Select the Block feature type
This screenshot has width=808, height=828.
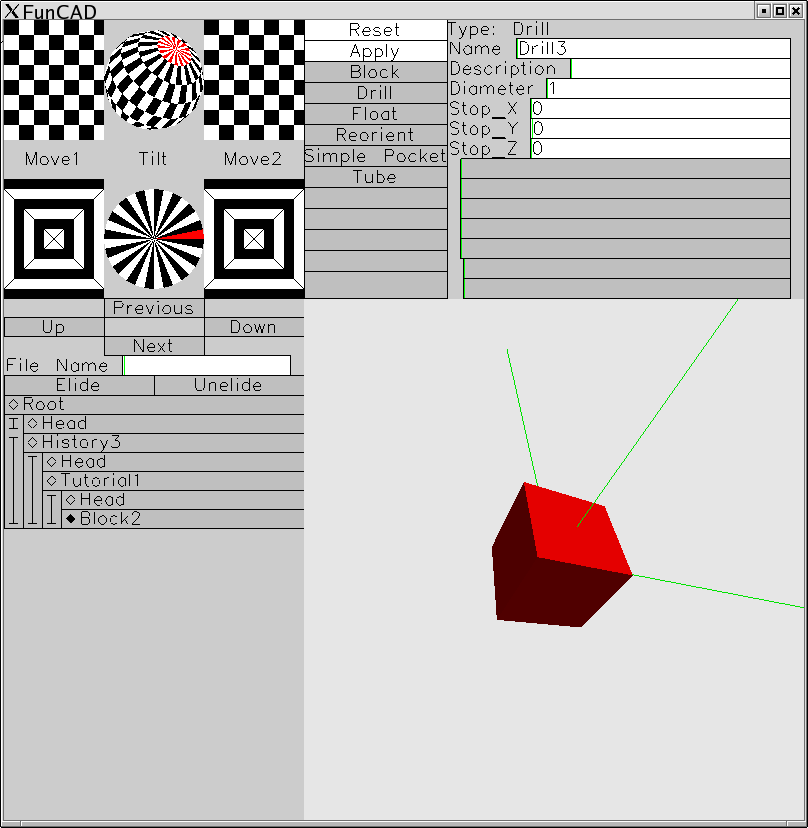click(x=375, y=72)
